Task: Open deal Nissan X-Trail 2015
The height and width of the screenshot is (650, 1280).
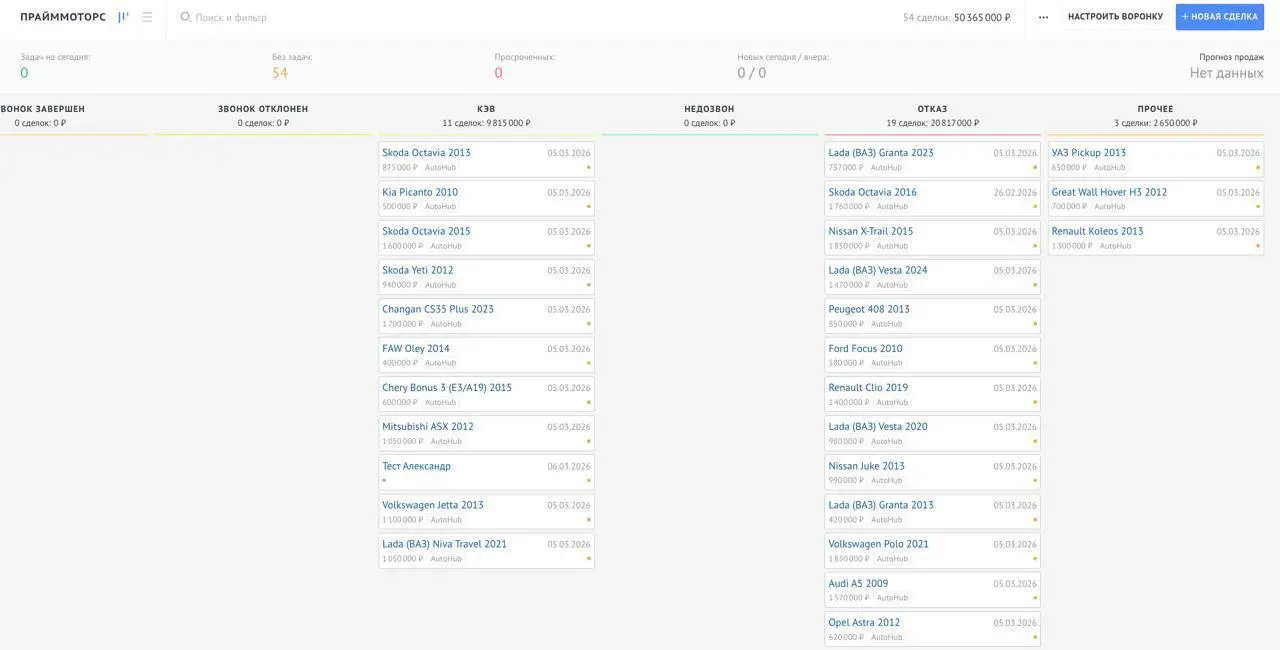Action: [x=871, y=231]
